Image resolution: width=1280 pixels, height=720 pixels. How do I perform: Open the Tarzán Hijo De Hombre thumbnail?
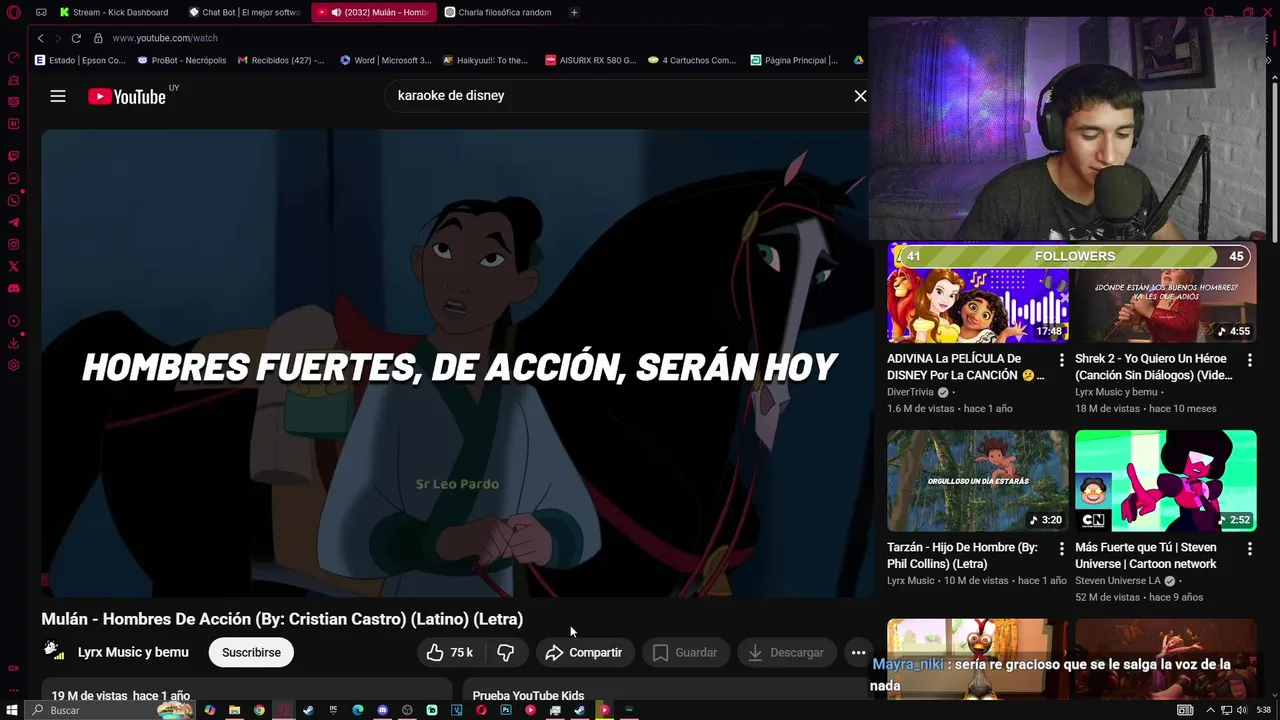coord(977,481)
